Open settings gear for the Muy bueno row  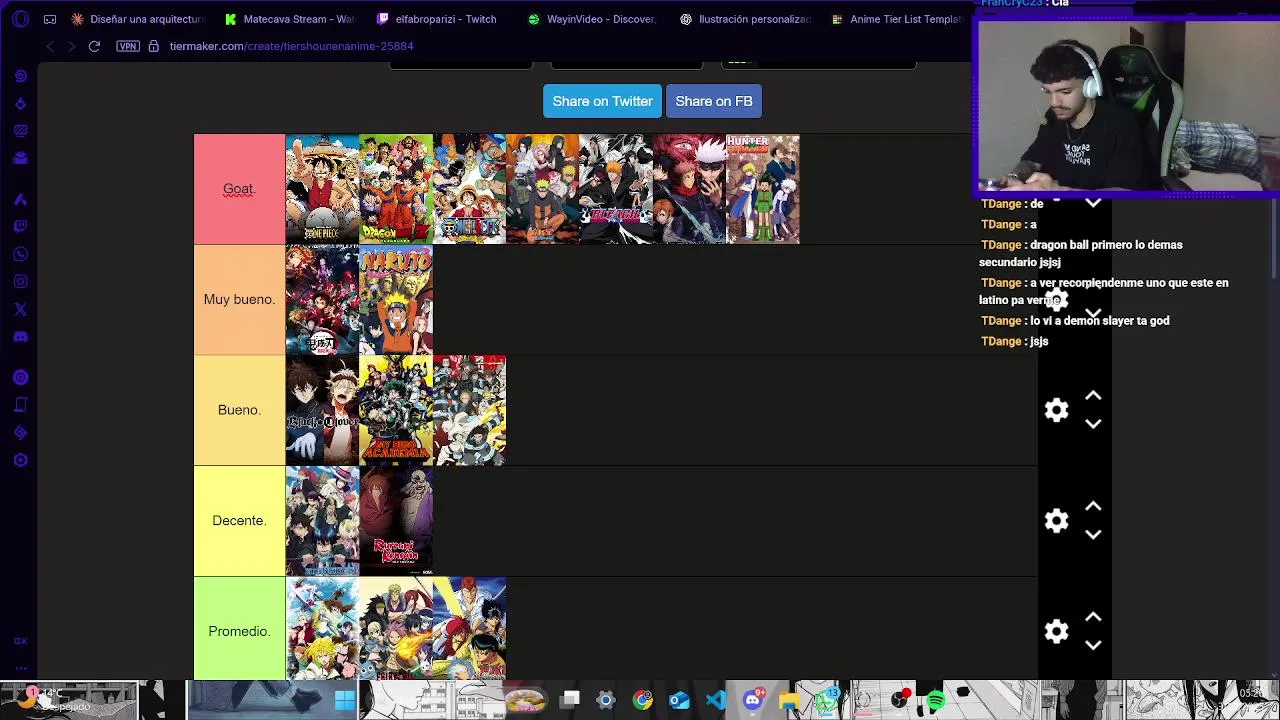(1057, 299)
